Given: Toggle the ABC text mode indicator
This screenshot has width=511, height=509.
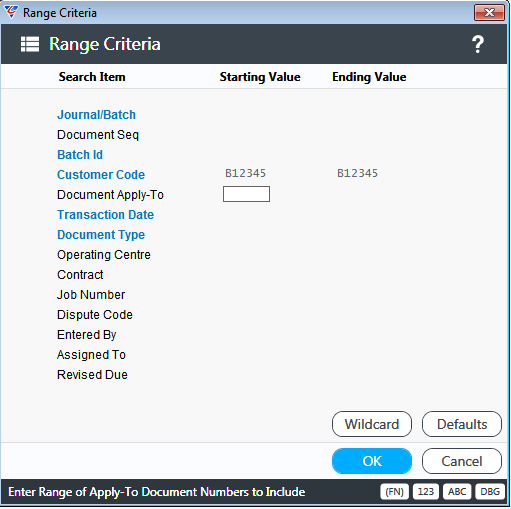Looking at the screenshot, I should point(457,492).
